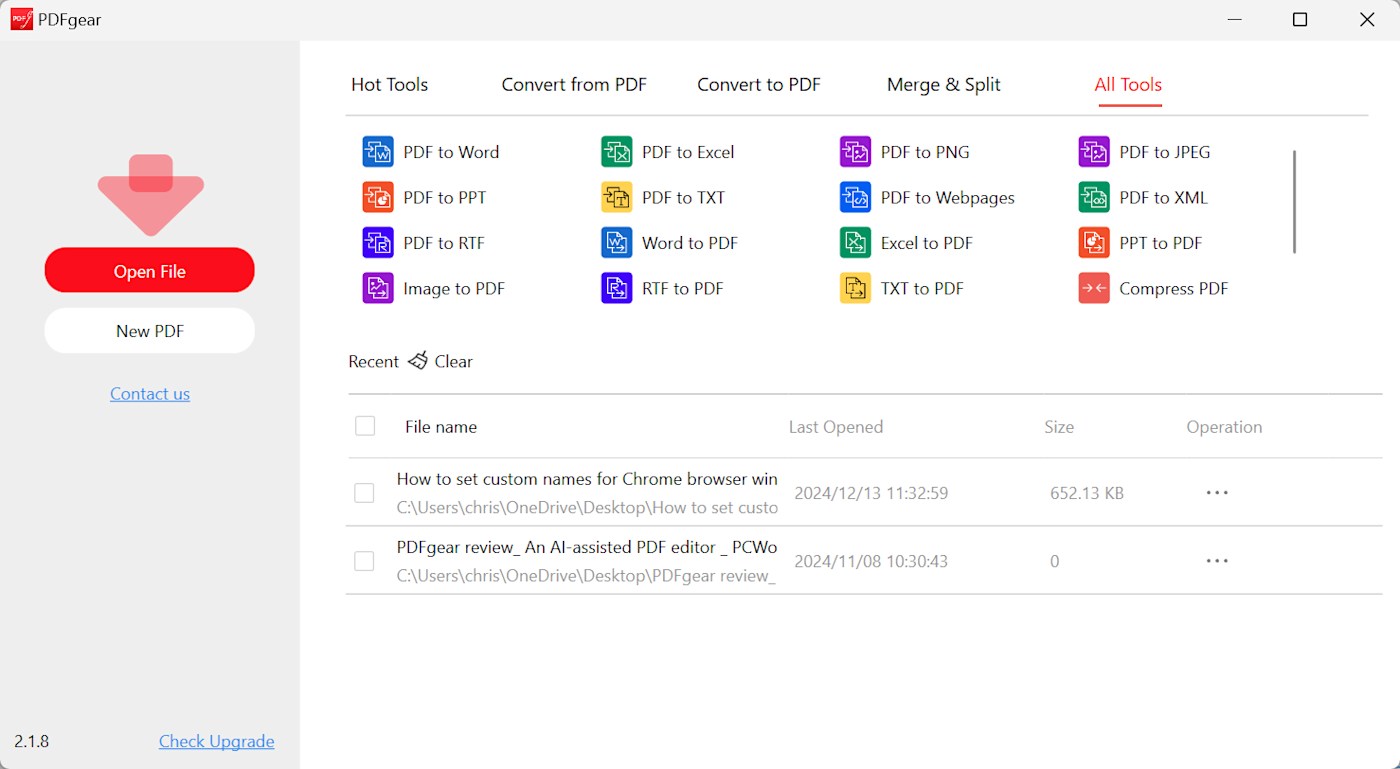Open the more options menu for the 652.13 KB file

click(x=1217, y=493)
